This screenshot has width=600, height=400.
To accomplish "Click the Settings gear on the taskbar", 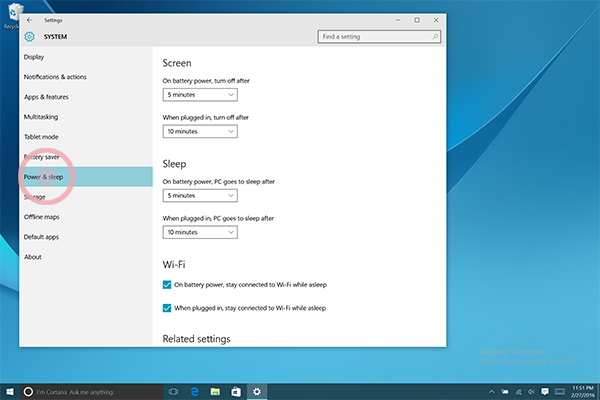I will (257, 392).
